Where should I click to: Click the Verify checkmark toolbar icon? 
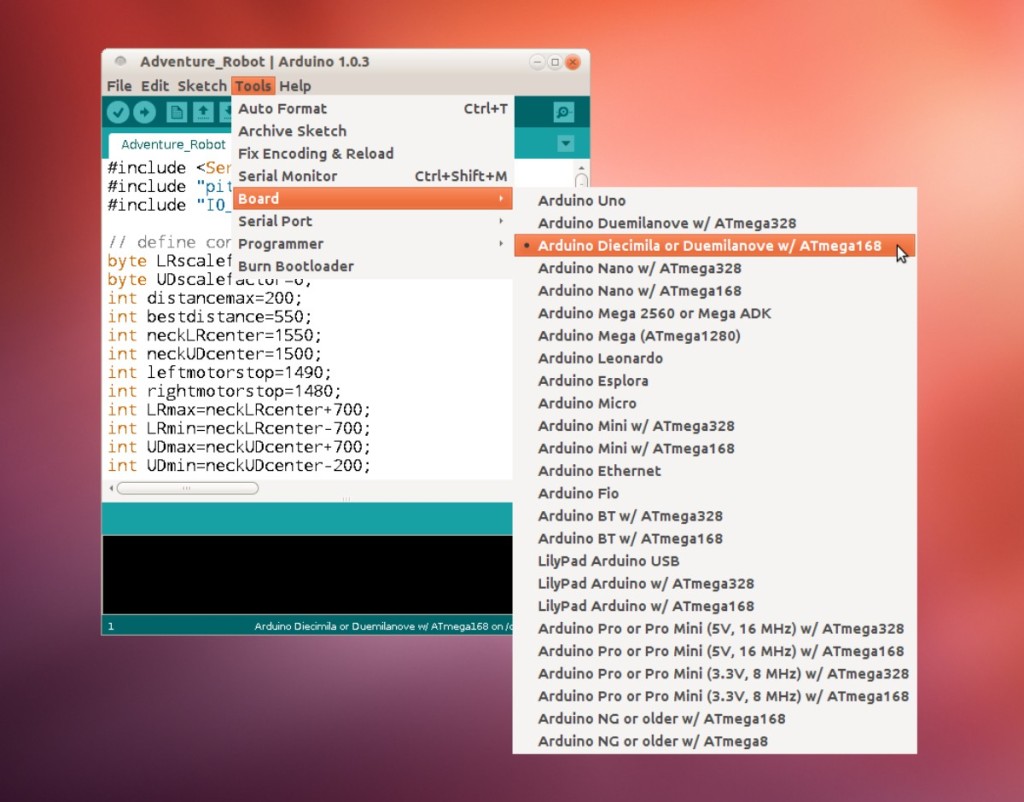[118, 112]
